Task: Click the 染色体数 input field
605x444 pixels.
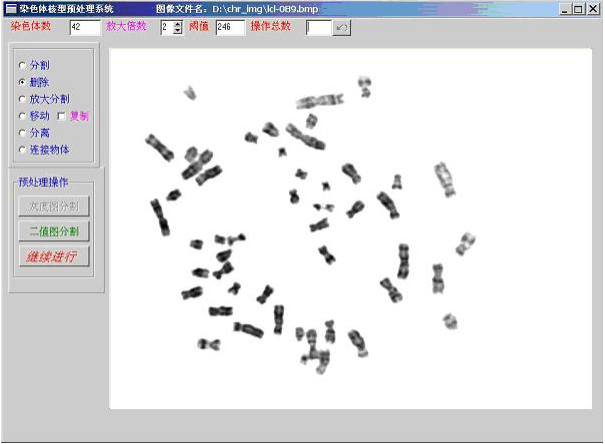Action: [x=84, y=27]
